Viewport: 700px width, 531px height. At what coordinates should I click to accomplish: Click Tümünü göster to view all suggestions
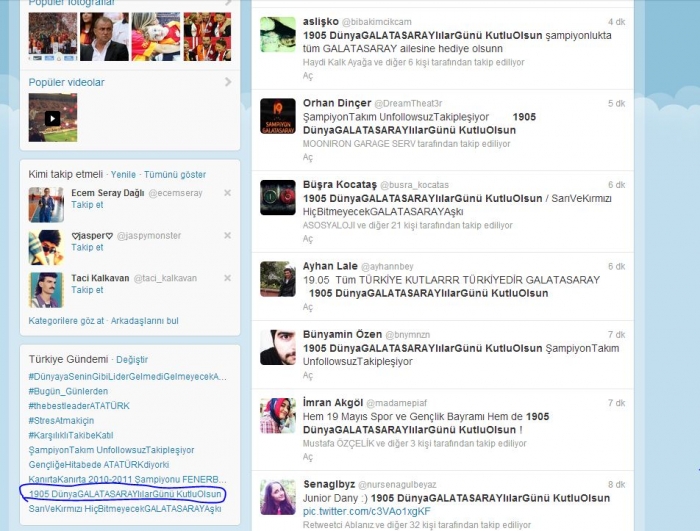click(x=175, y=175)
